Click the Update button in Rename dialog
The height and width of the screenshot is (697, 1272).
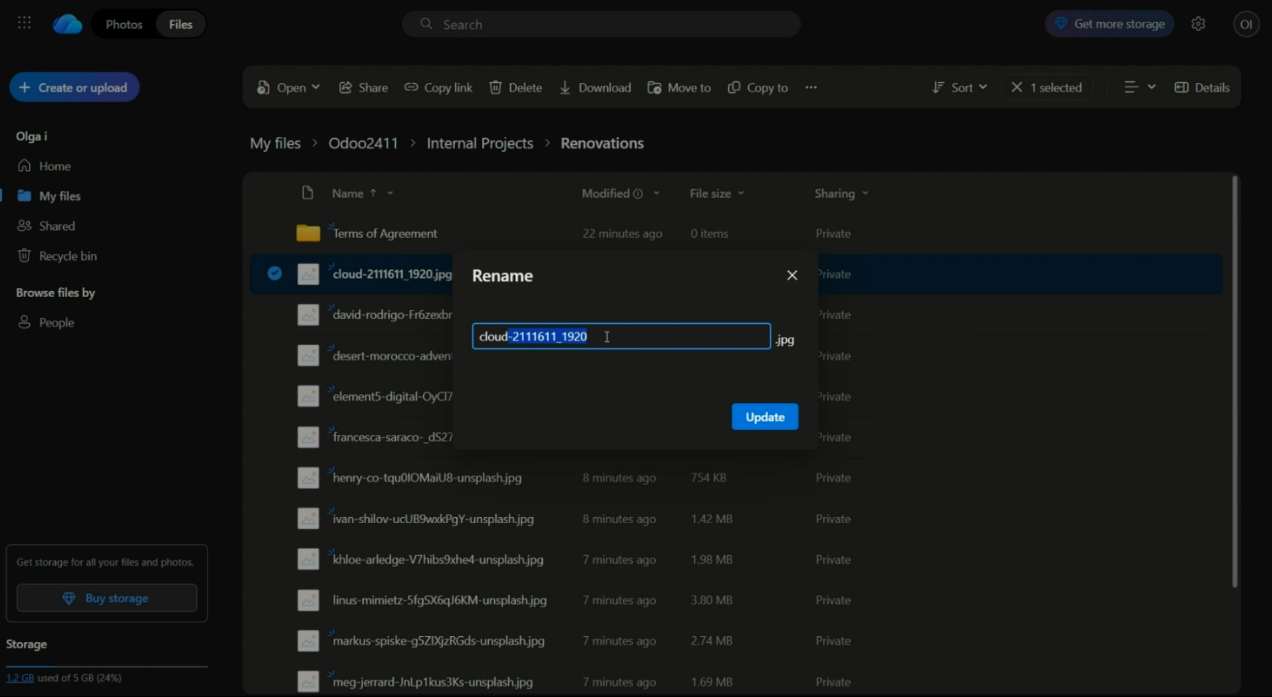coord(764,417)
